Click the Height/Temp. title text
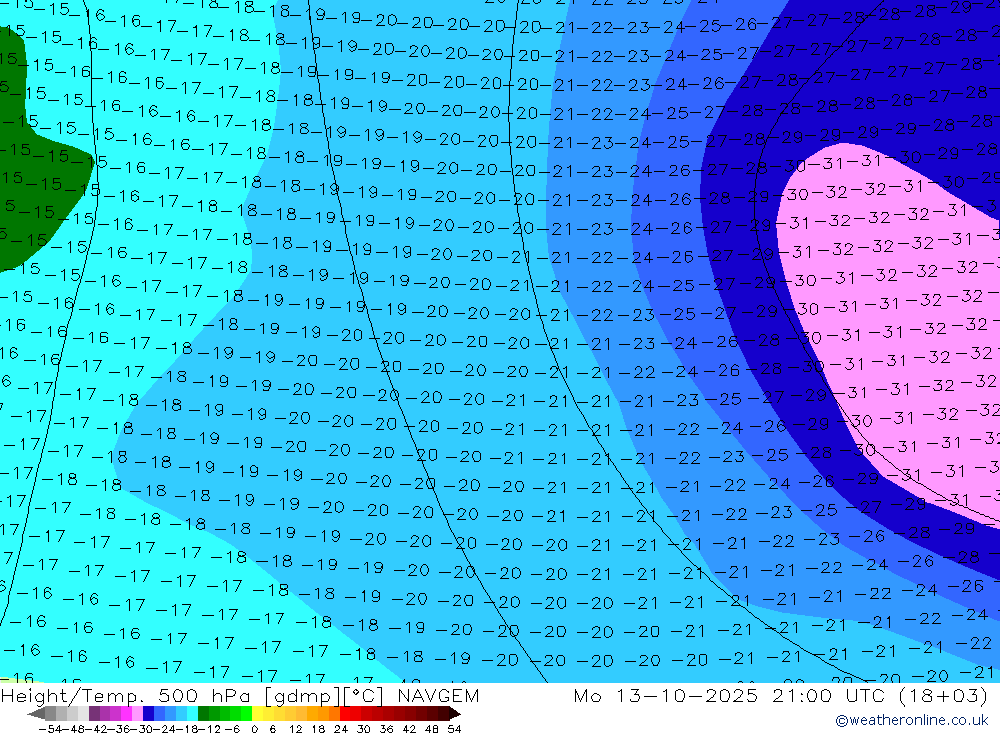 73,696
